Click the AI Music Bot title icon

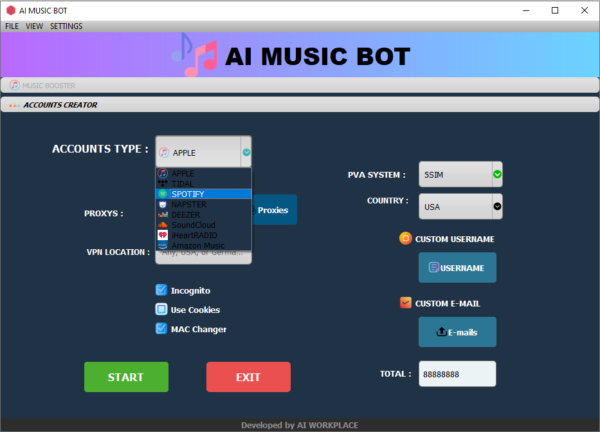(x=11, y=10)
